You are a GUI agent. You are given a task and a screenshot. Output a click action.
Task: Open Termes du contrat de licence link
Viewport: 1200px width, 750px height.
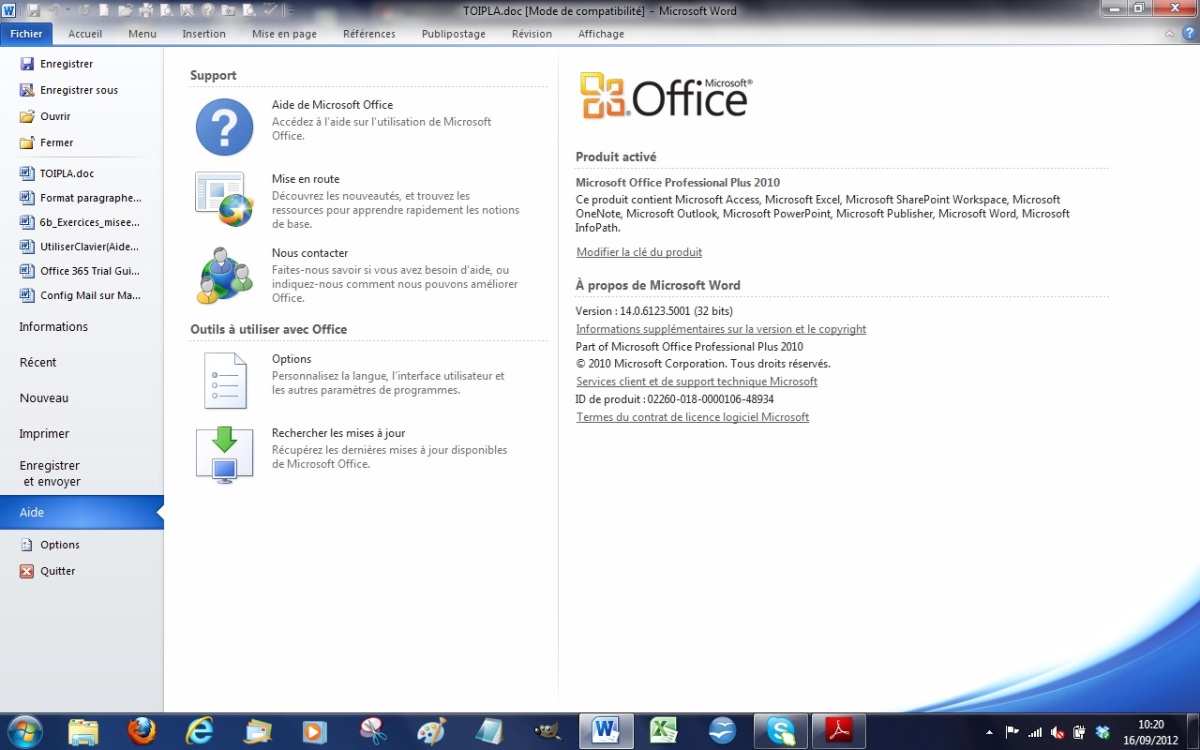693,417
